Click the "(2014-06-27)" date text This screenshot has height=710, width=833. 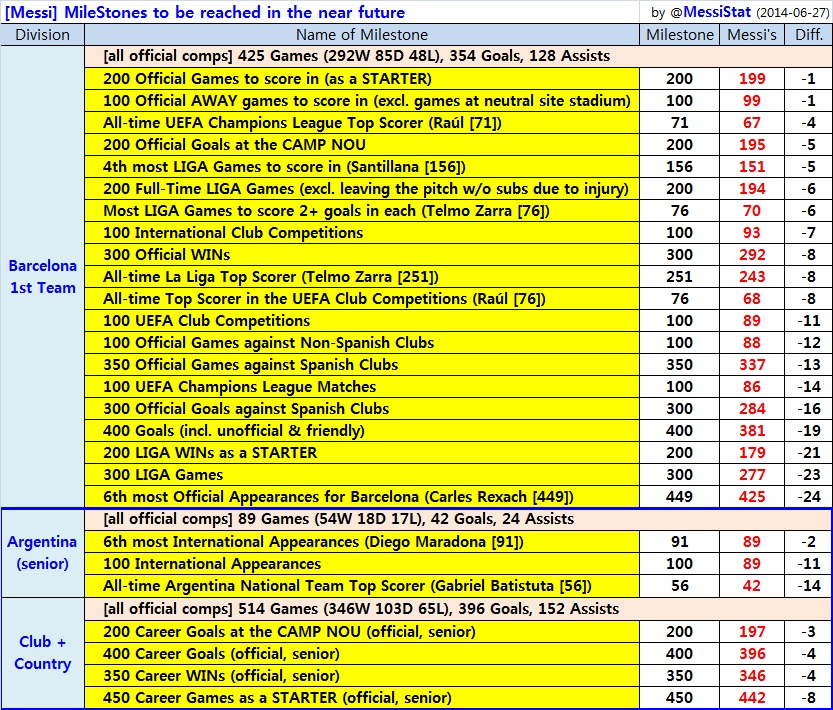point(792,13)
